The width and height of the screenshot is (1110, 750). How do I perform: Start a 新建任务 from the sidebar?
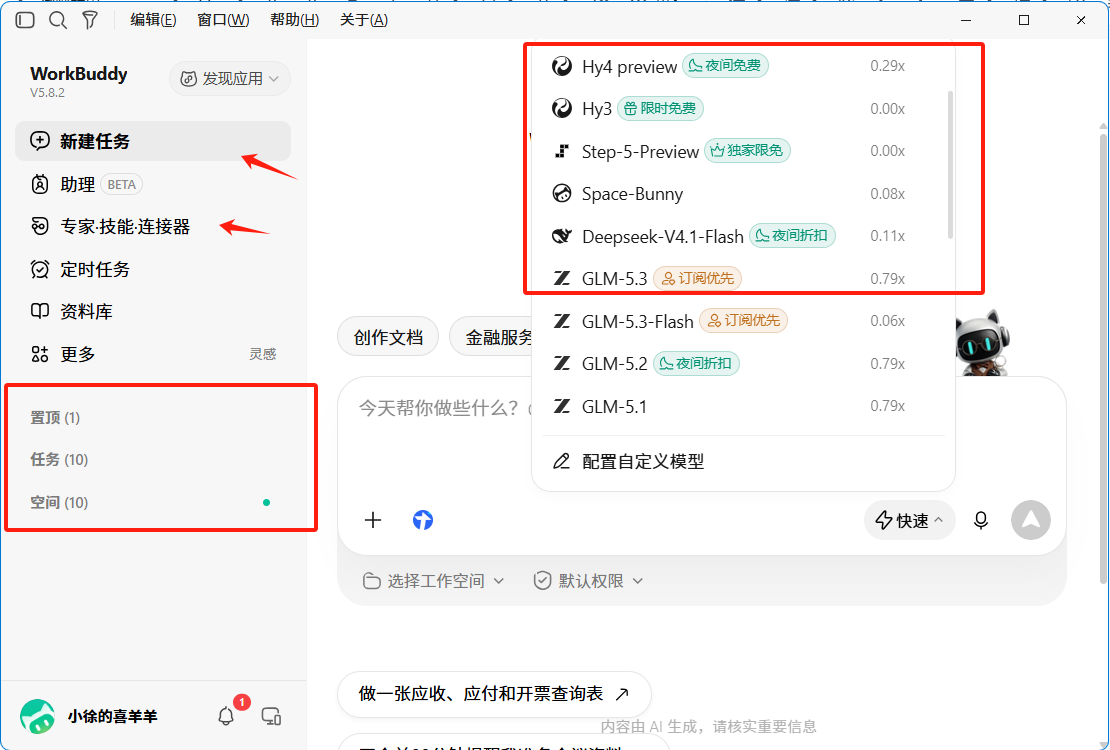point(153,141)
